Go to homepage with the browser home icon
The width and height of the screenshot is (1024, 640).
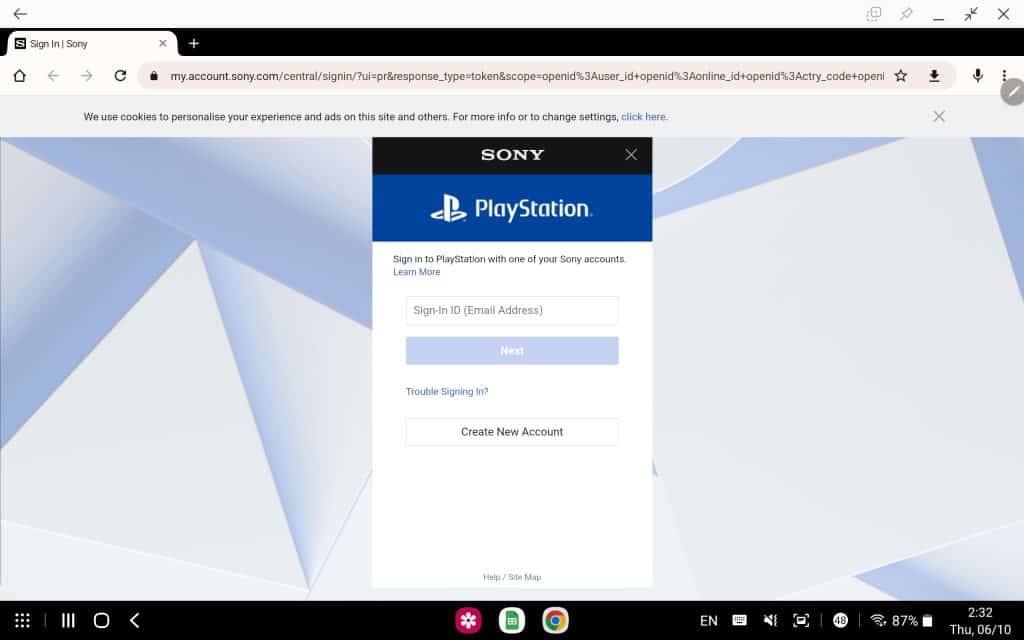pos(20,76)
